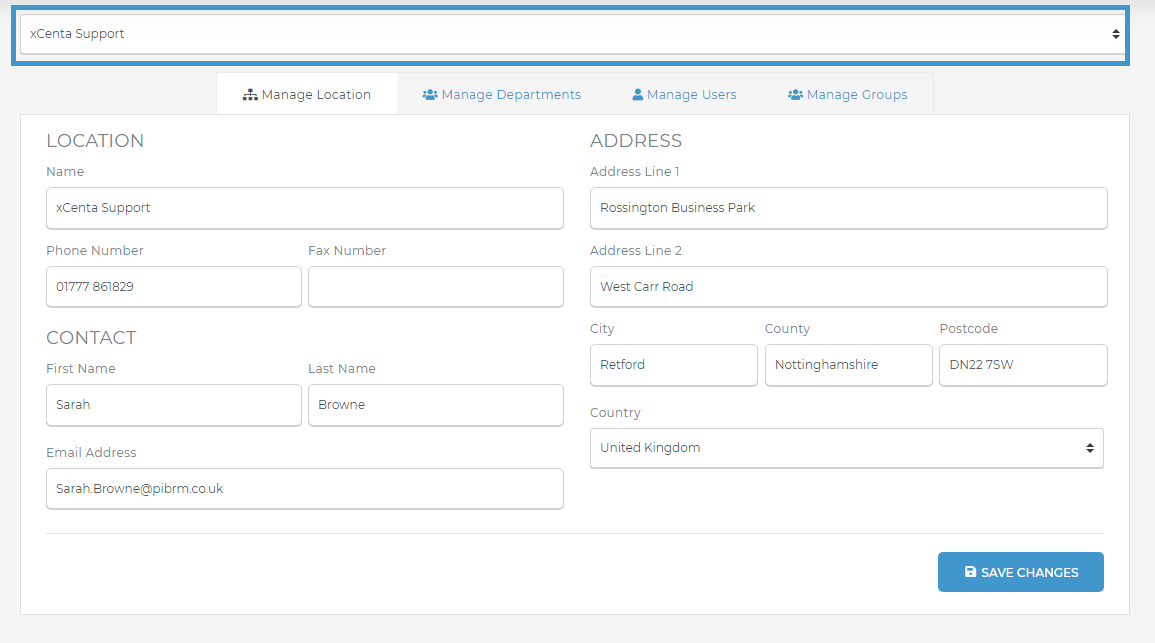This screenshot has width=1155, height=643.
Task: Click the Postcode label
Action: (x=969, y=328)
